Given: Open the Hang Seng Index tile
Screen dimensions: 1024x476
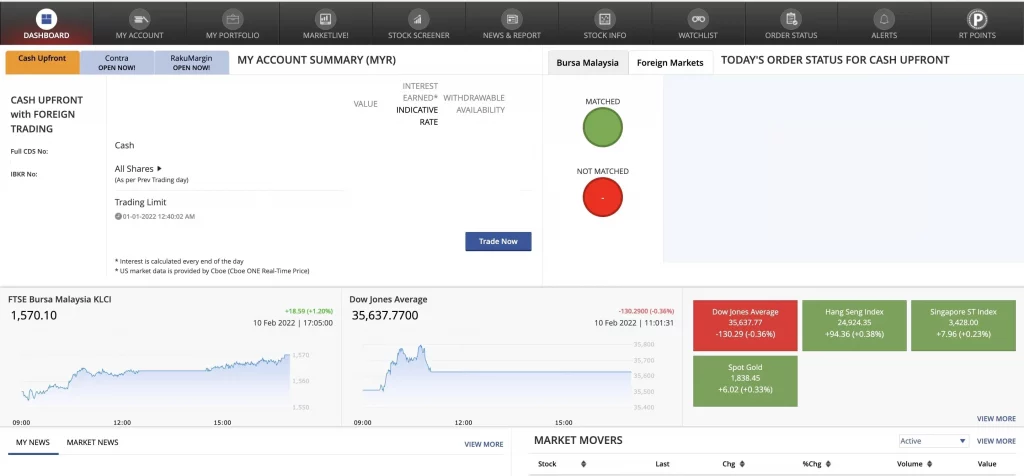Looking at the screenshot, I should tap(854, 324).
